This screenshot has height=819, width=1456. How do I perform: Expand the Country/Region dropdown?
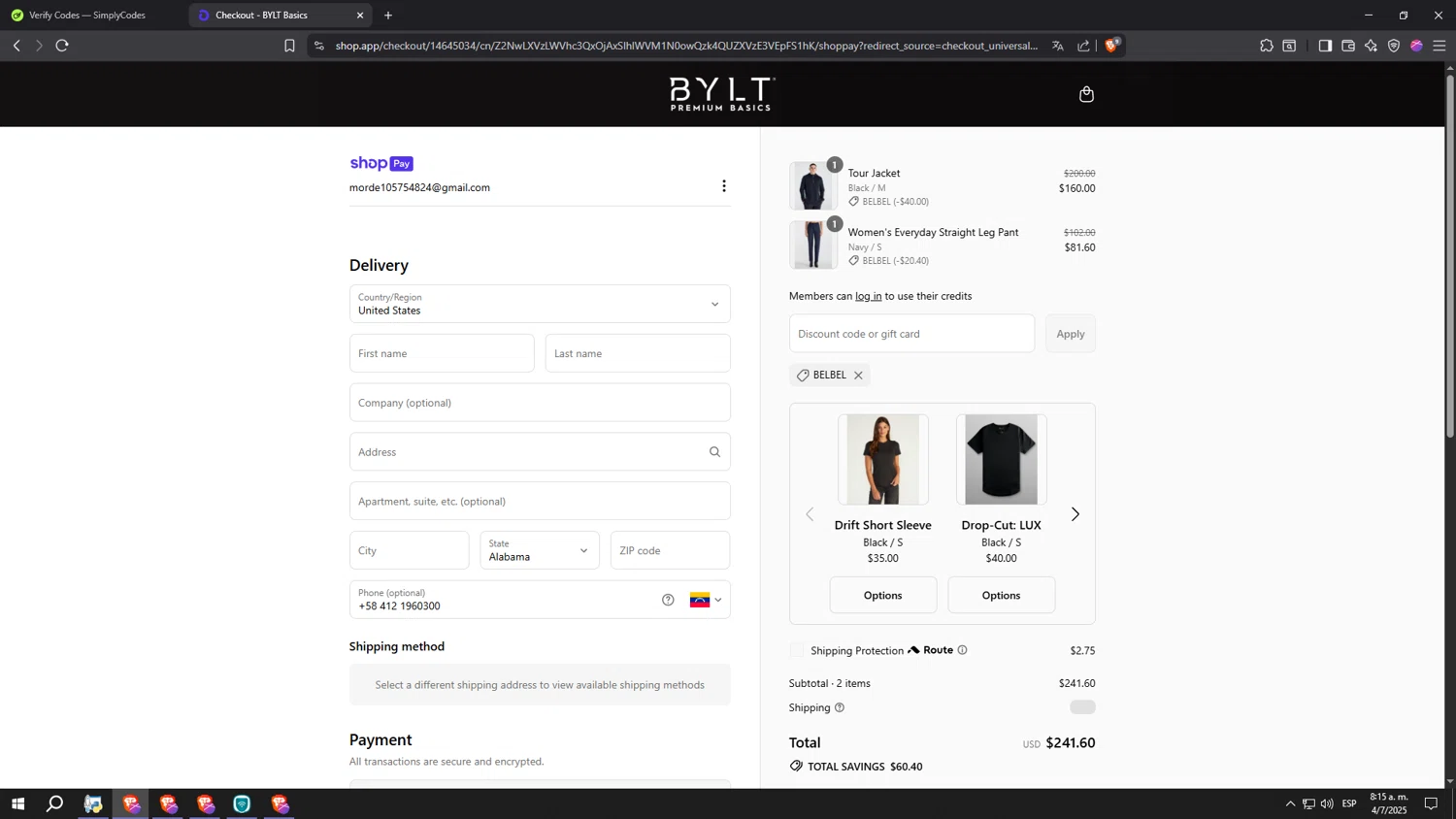tap(540, 304)
